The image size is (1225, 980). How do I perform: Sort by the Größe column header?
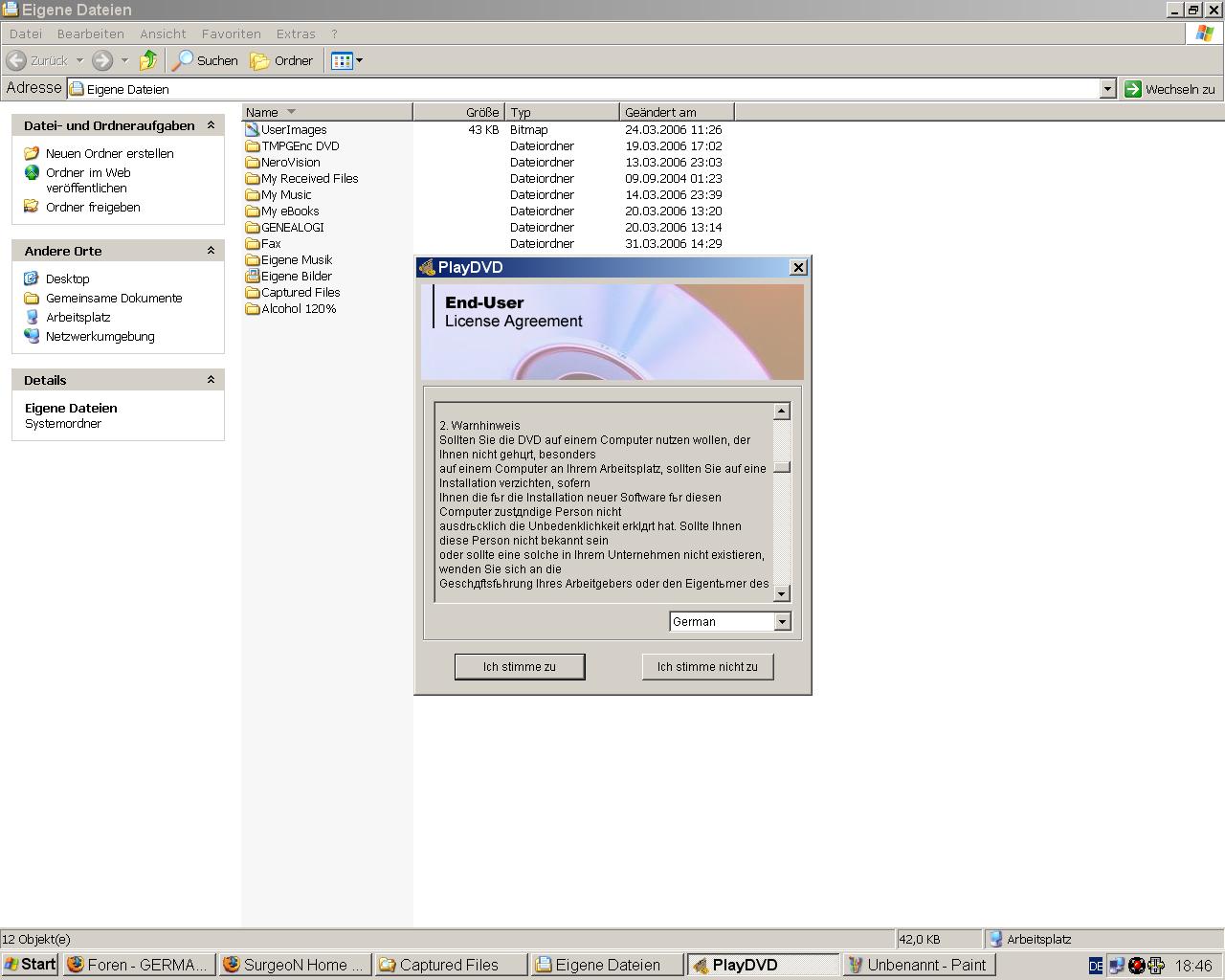pyautogui.click(x=459, y=112)
